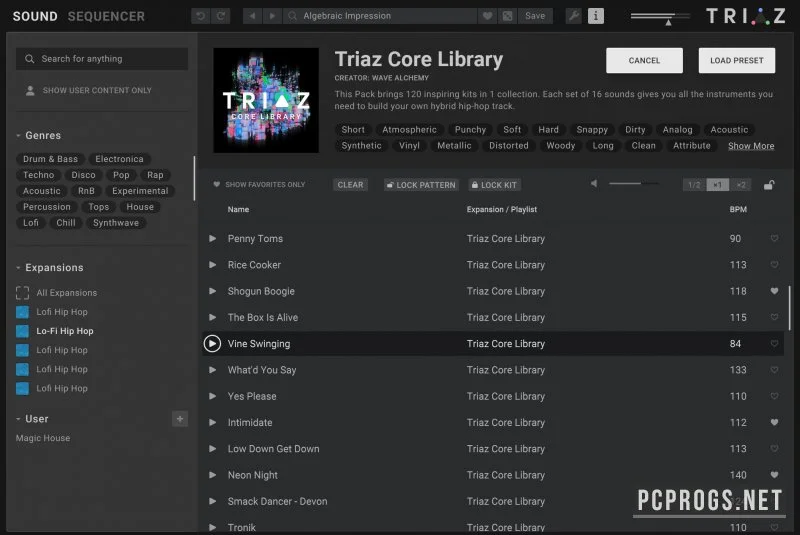Viewport: 800px width, 535px height.
Task: Click the randomize dice icon beside Save
Action: (507, 16)
